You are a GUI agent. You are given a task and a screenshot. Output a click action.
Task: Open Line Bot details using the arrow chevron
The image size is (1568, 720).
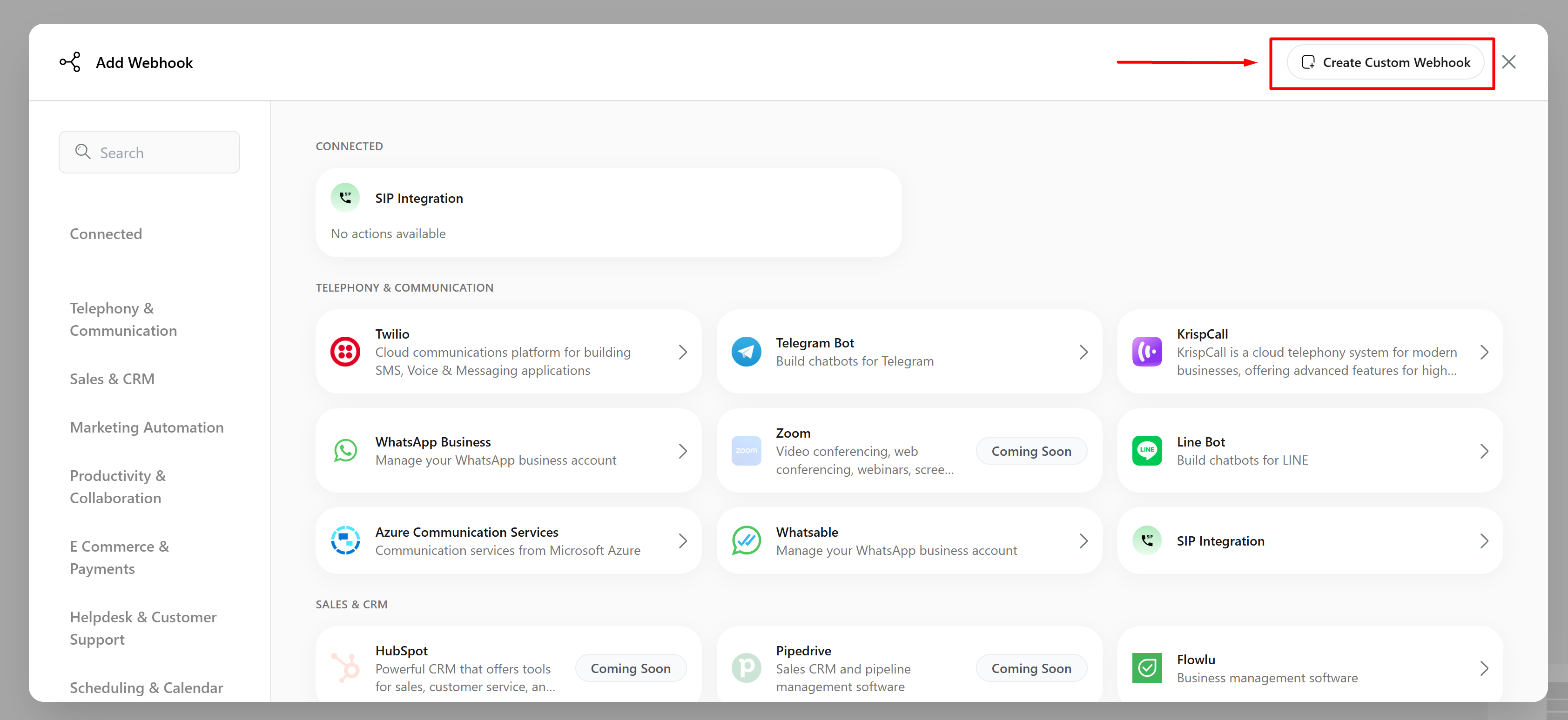(1485, 451)
